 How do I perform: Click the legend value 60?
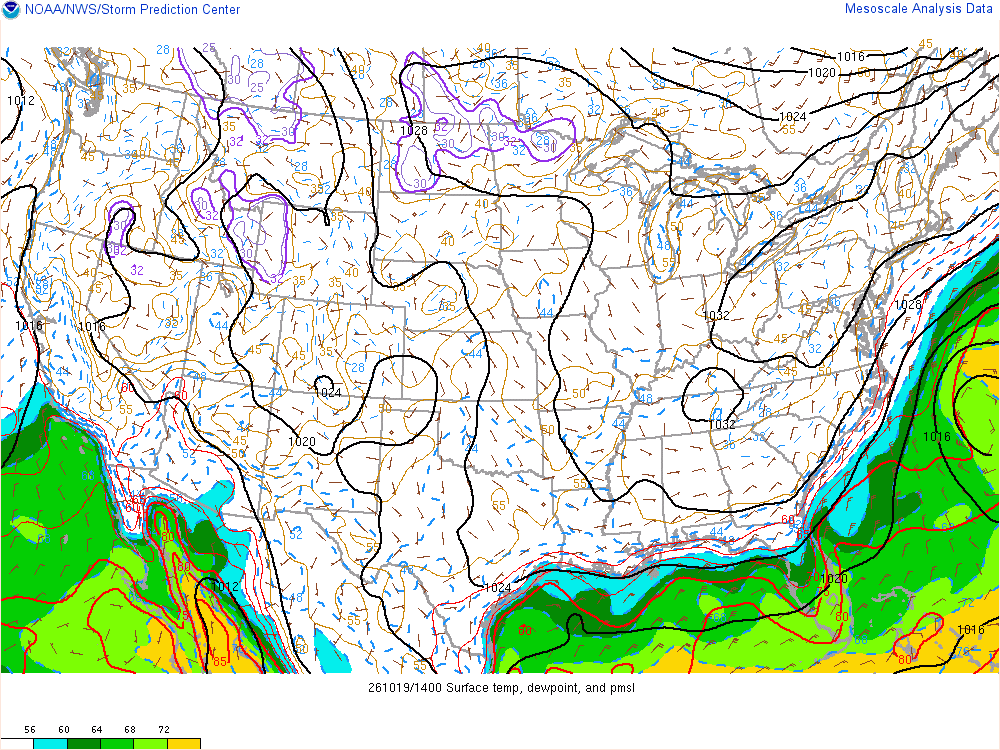point(63,730)
